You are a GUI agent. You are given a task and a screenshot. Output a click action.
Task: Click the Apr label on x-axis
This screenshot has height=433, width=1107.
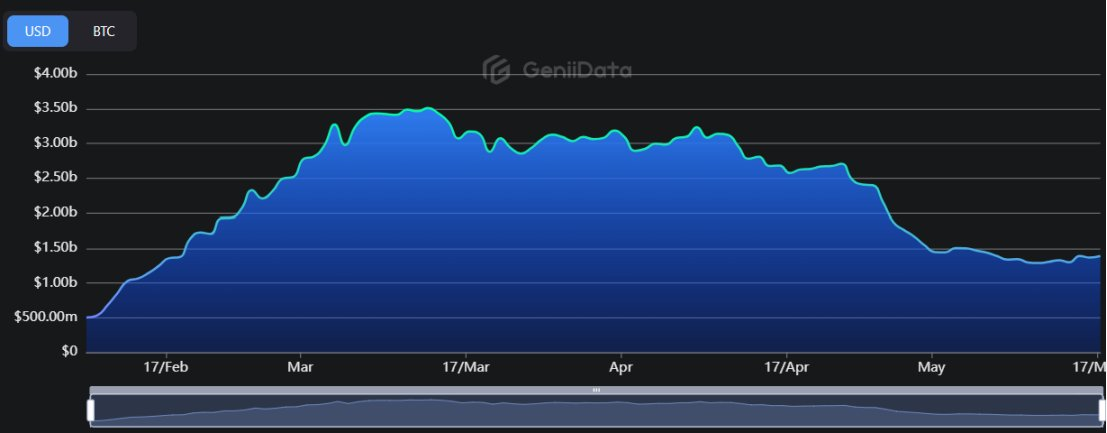(x=621, y=367)
